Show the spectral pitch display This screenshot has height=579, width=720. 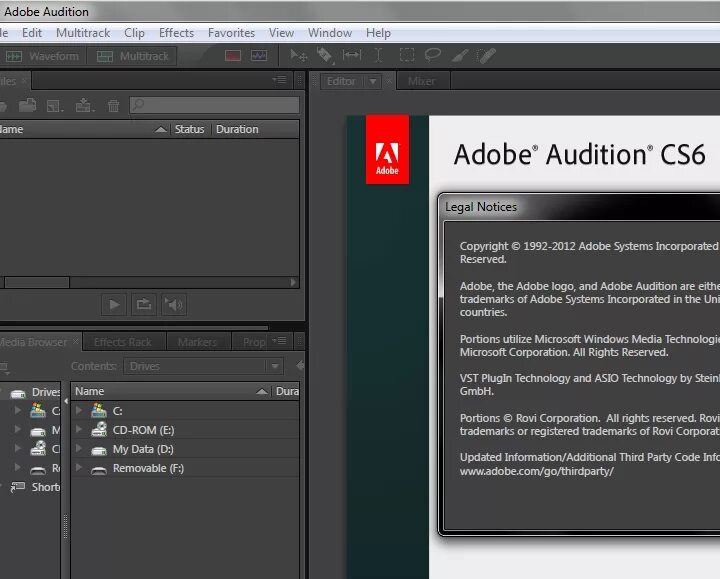[259, 56]
